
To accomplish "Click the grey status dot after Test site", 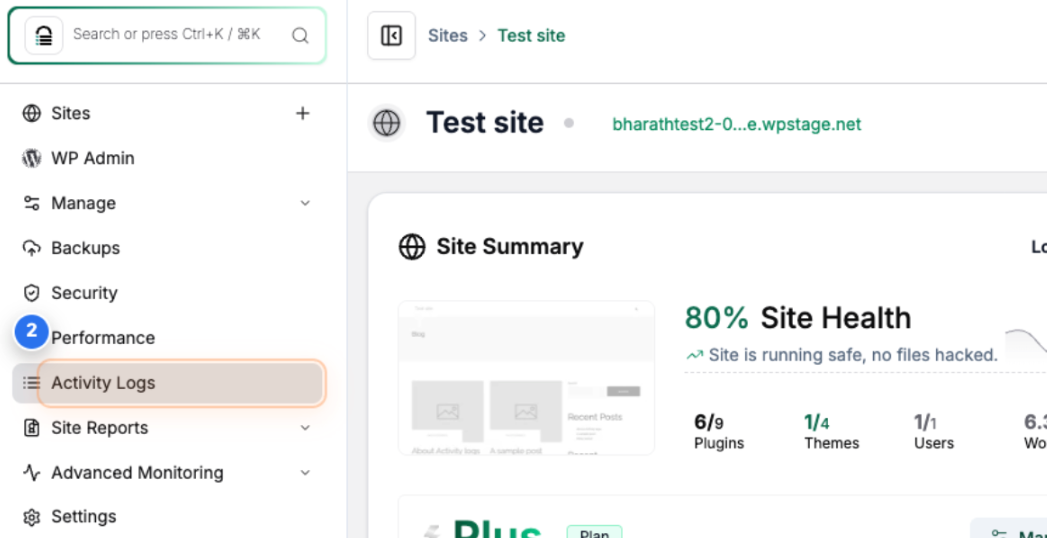I will click(x=569, y=123).
